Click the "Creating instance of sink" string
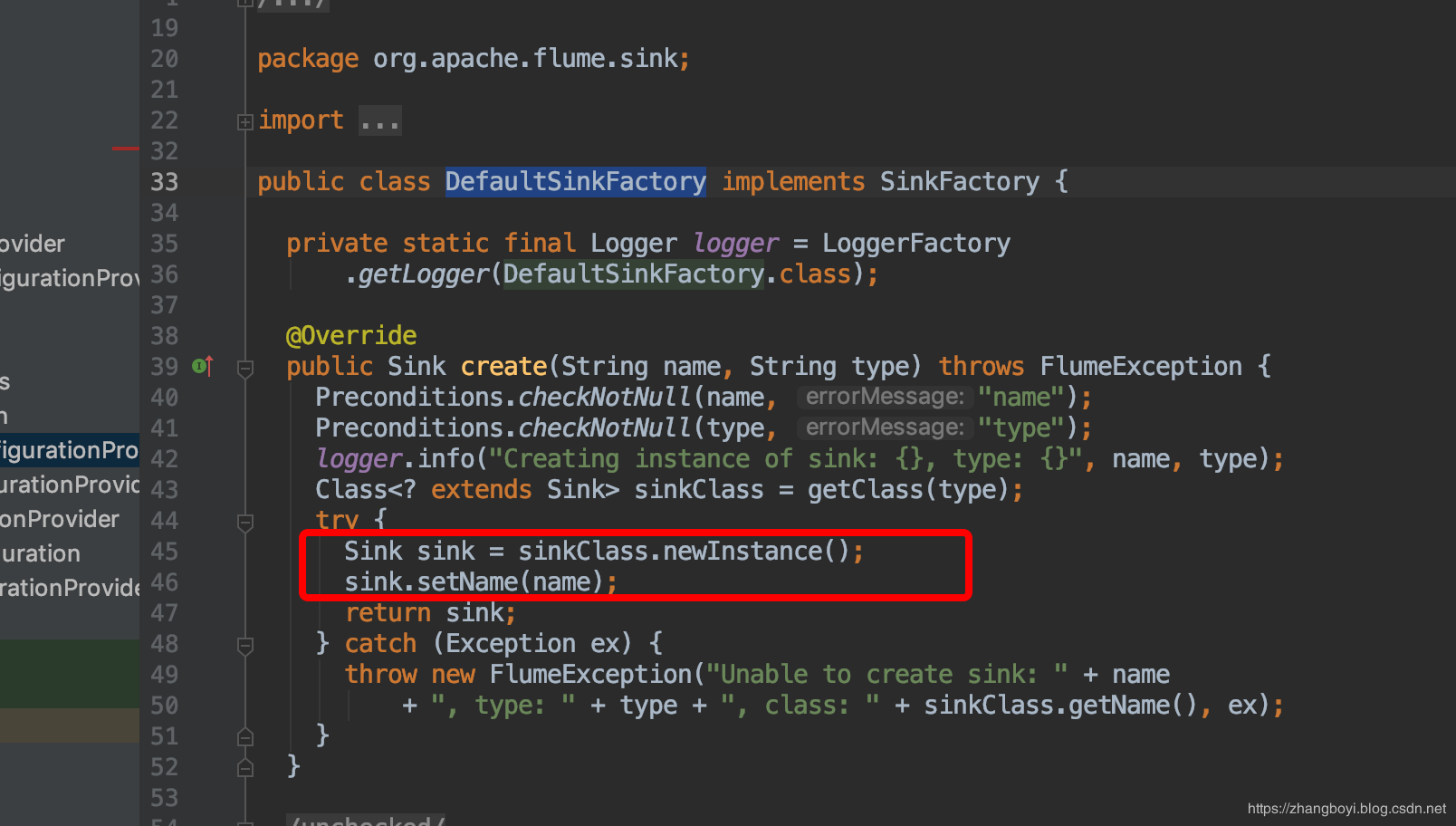1456x826 pixels. click(x=786, y=458)
